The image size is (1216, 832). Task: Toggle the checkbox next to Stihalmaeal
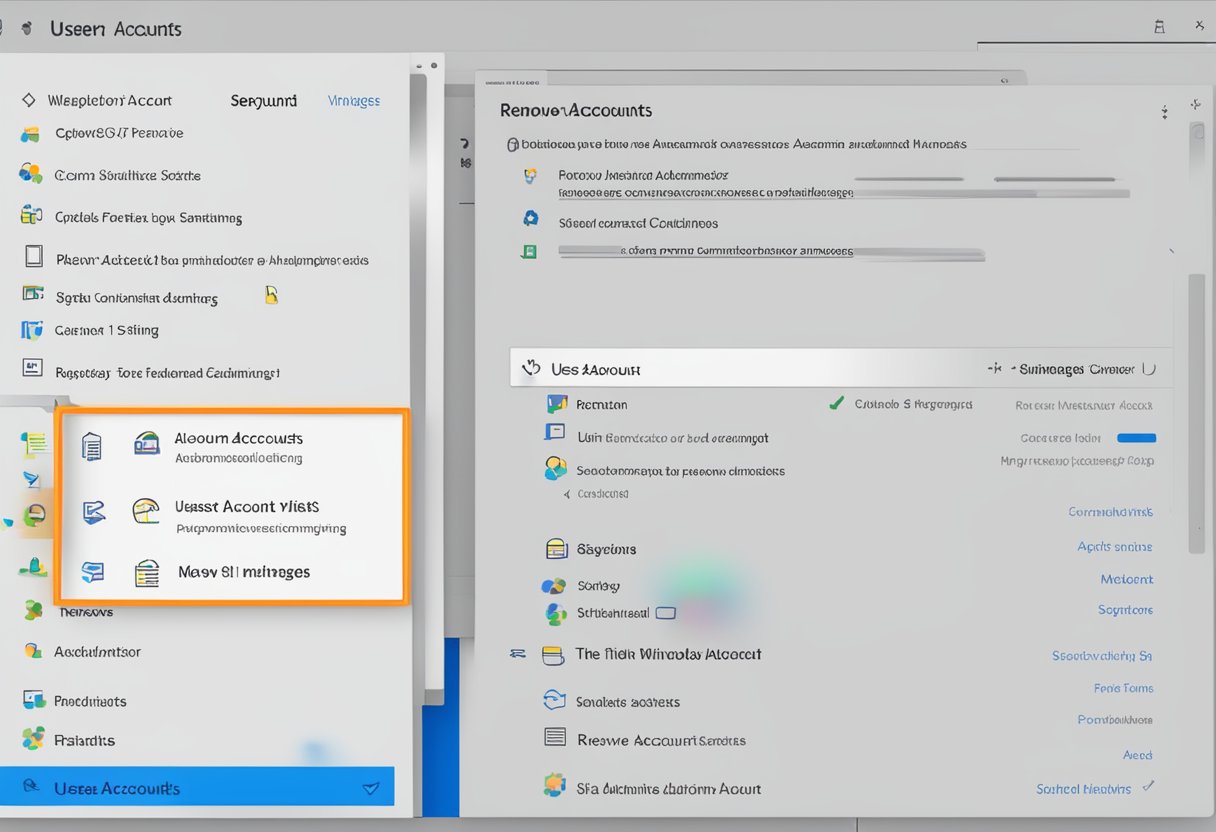coord(666,613)
